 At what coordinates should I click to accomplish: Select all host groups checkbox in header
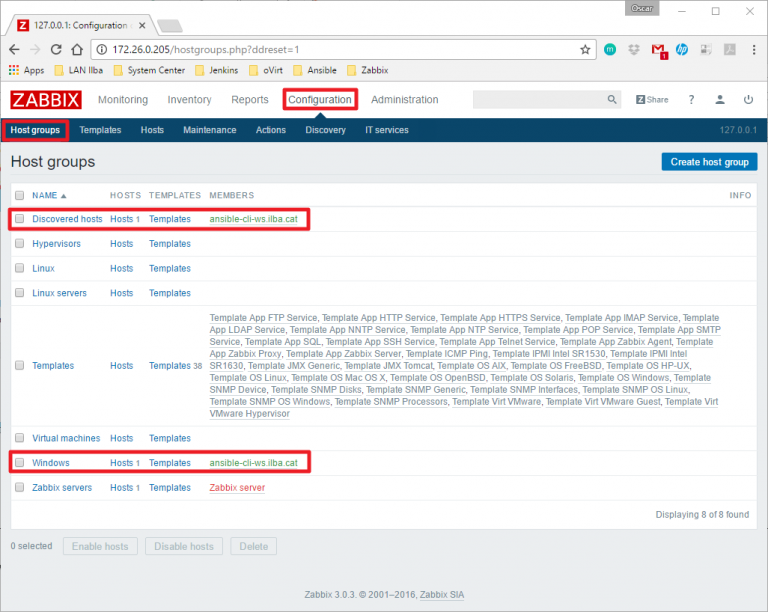(20, 195)
